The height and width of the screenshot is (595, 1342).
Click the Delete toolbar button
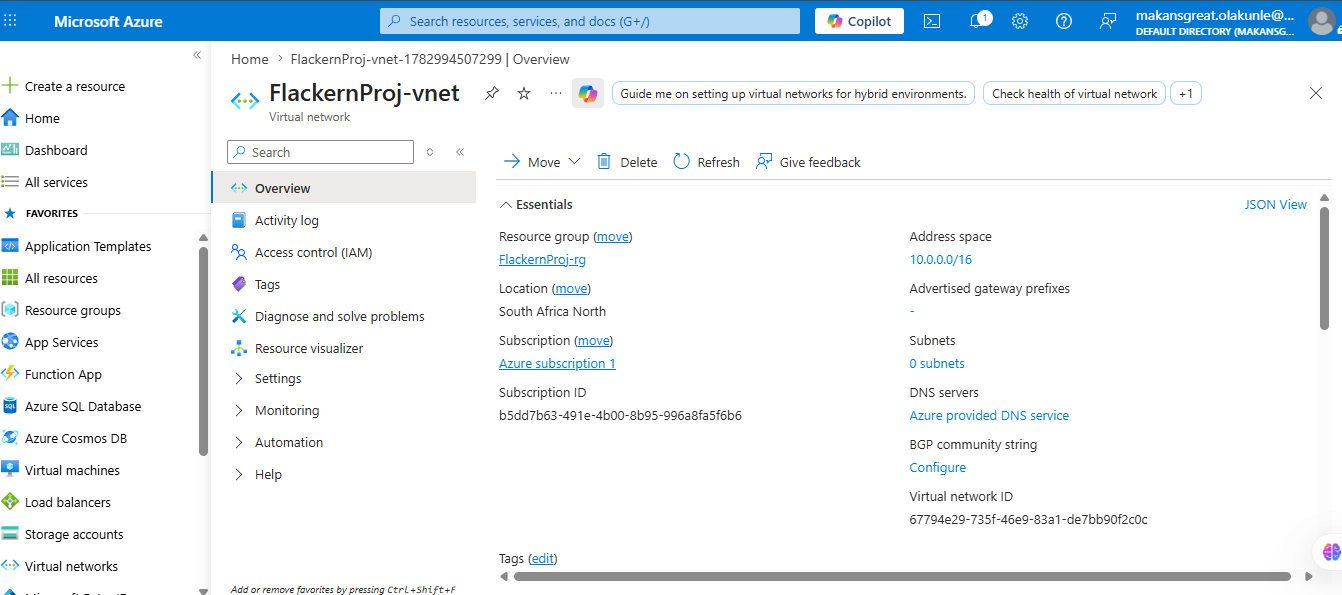627,162
